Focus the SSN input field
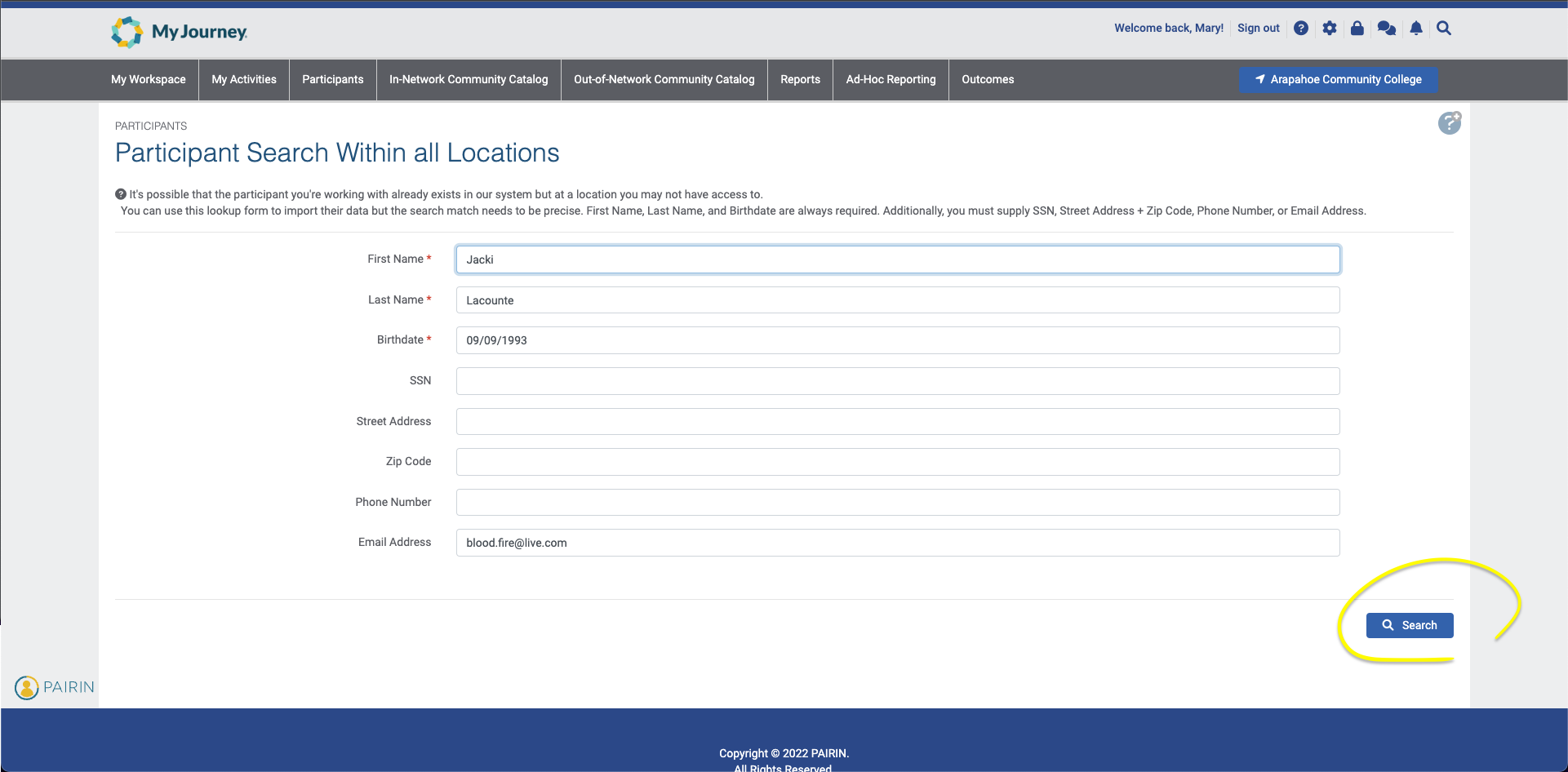The image size is (1568, 772). [x=897, y=381]
